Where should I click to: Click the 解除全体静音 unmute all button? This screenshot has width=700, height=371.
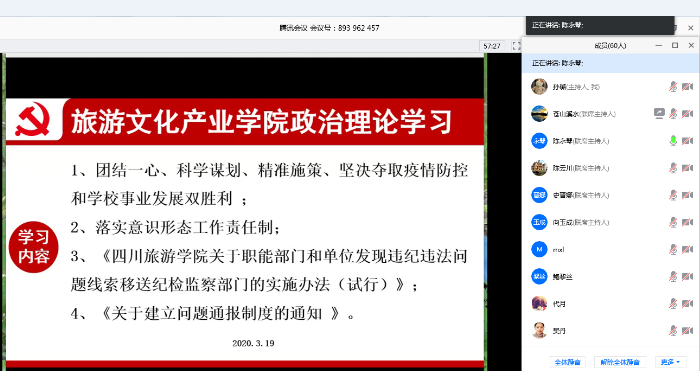pos(620,362)
